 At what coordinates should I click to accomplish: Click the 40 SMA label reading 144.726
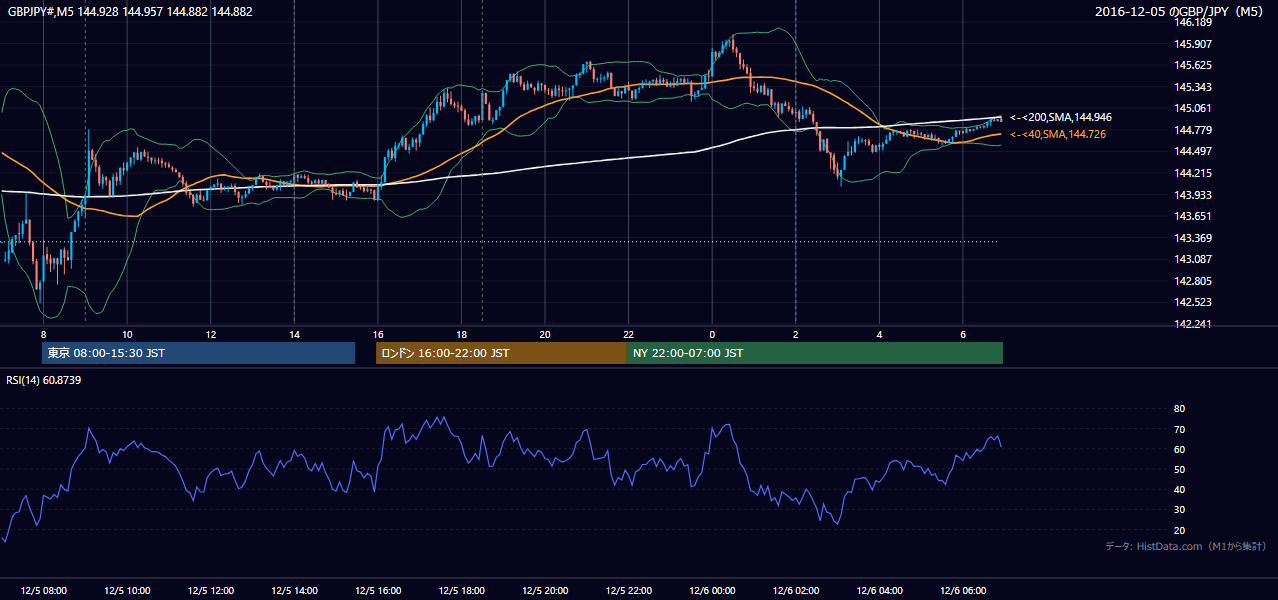pos(1057,134)
